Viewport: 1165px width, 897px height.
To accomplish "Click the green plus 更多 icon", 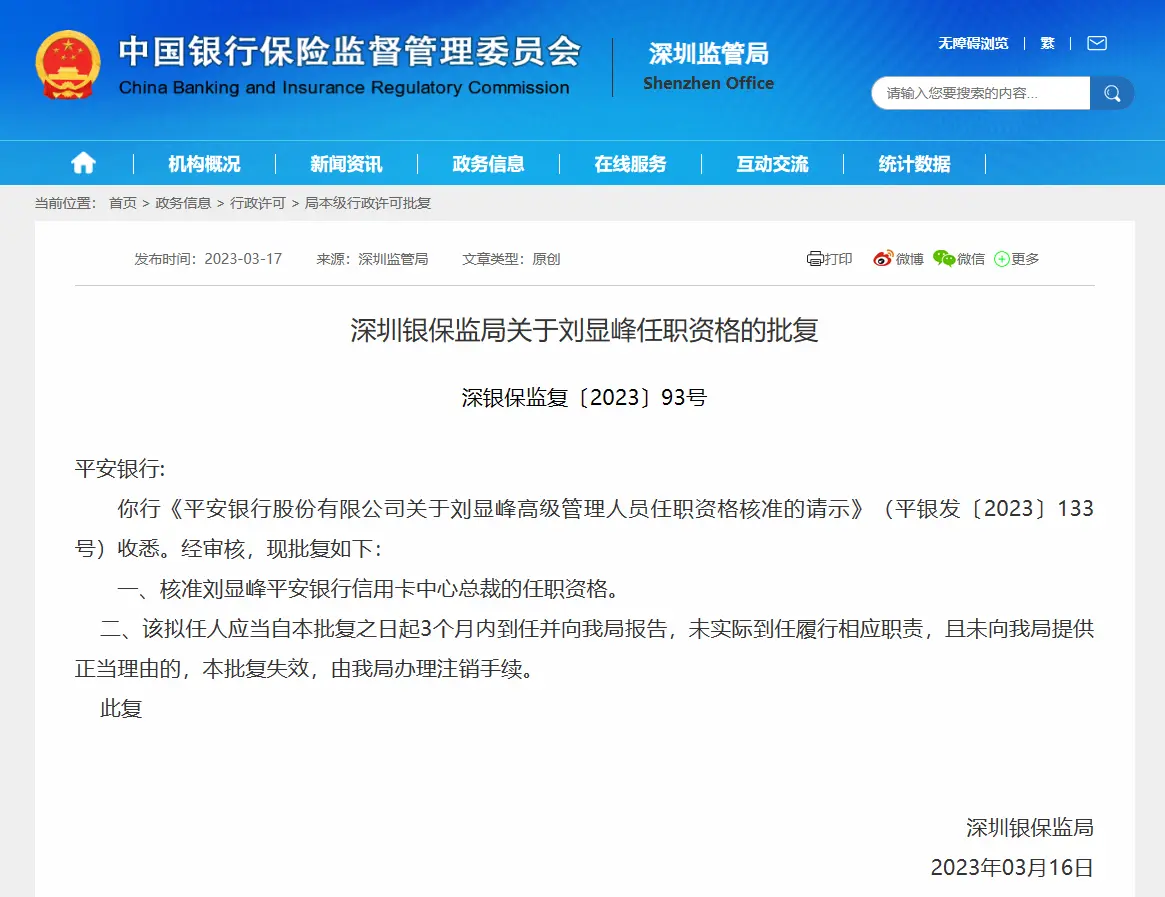I will pos(1001,259).
